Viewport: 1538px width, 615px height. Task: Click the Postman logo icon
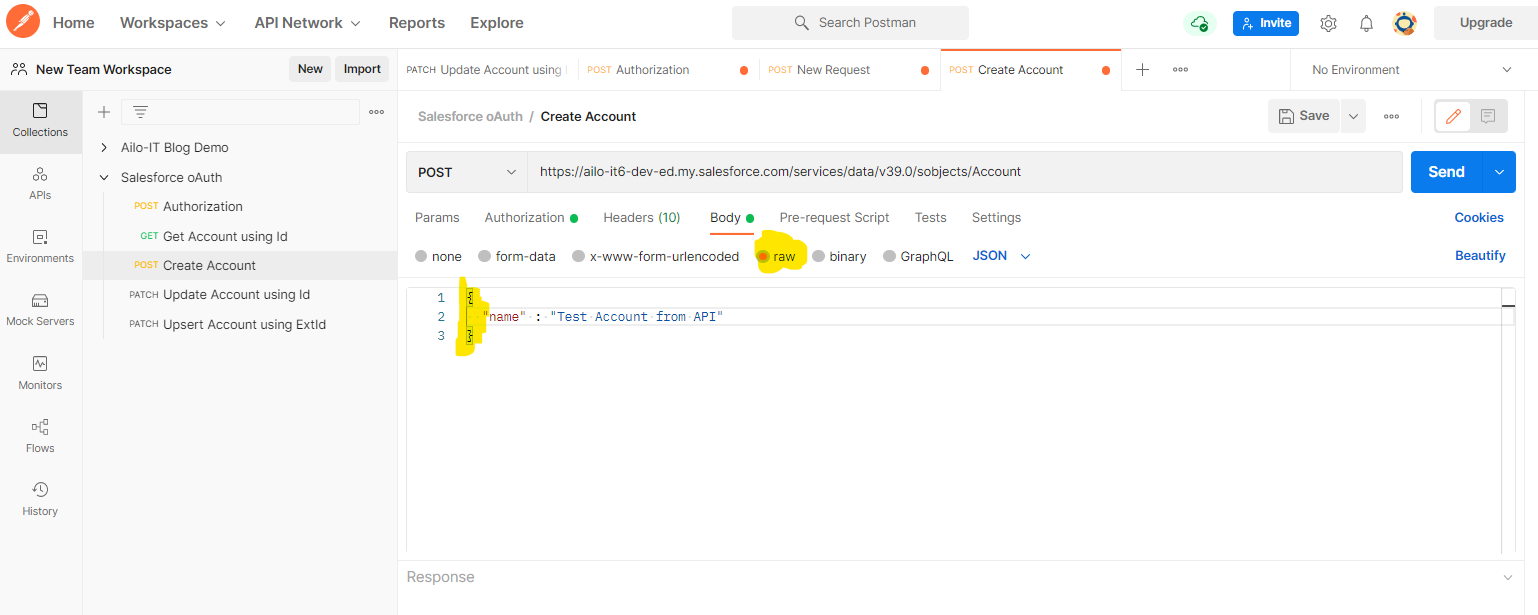22,22
